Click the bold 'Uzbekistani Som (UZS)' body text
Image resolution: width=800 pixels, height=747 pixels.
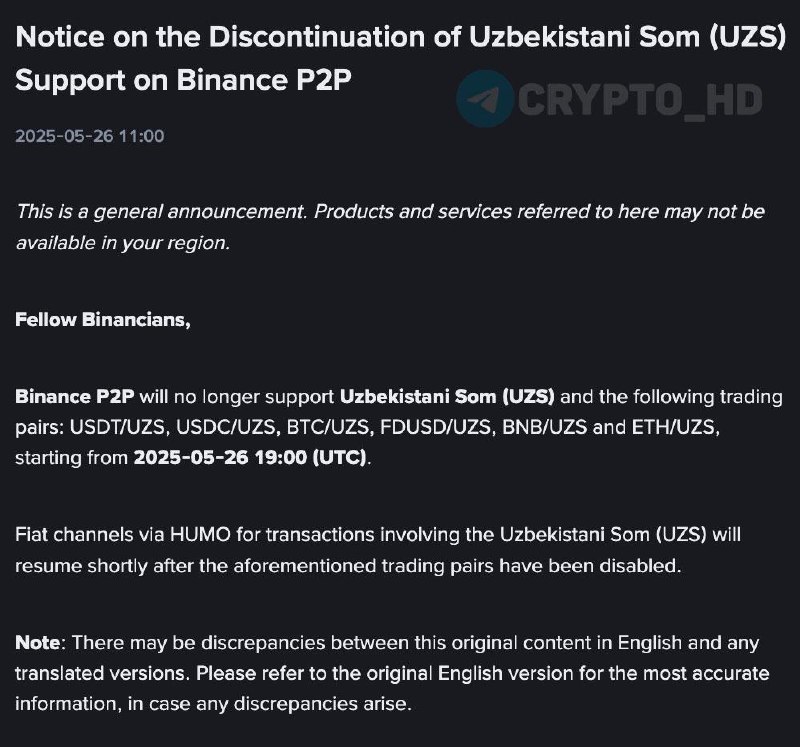coord(447,396)
